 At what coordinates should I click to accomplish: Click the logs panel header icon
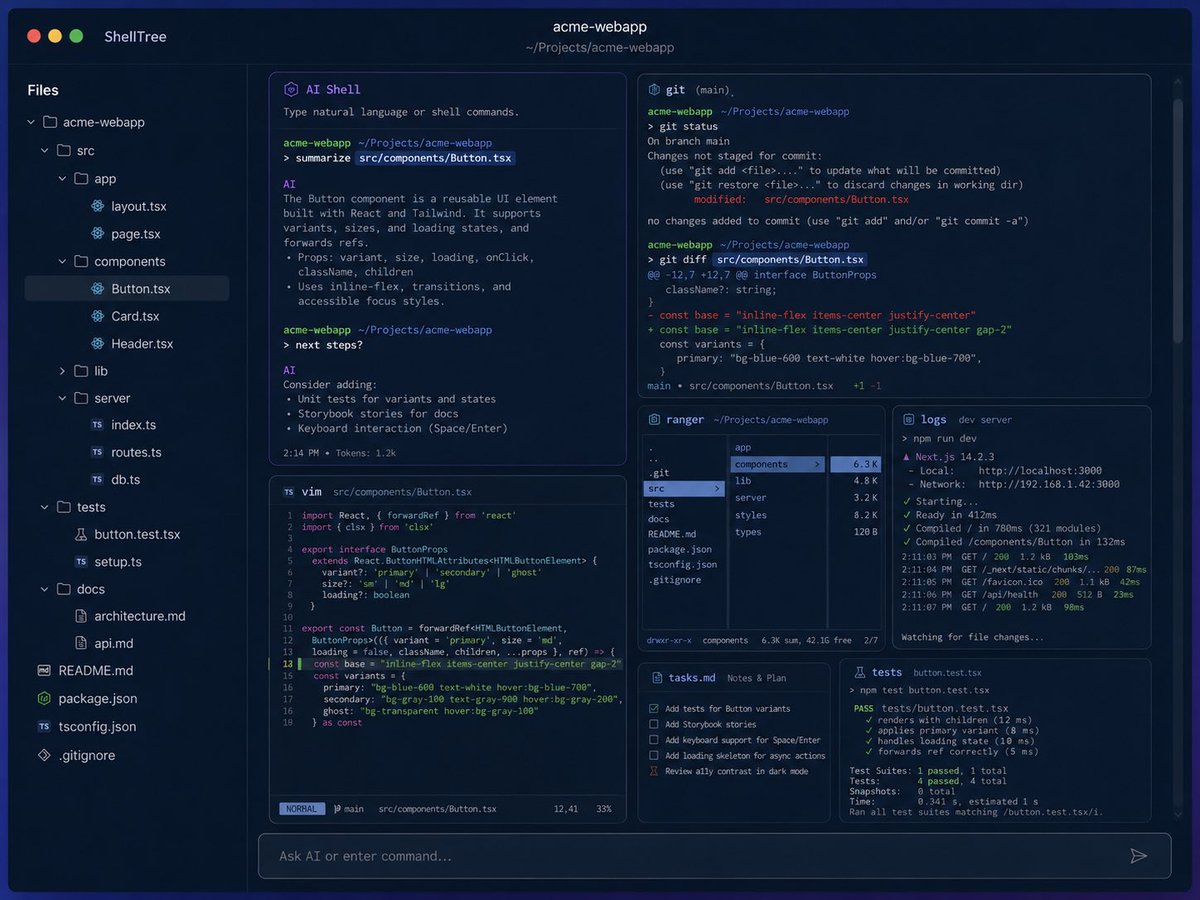[909, 420]
